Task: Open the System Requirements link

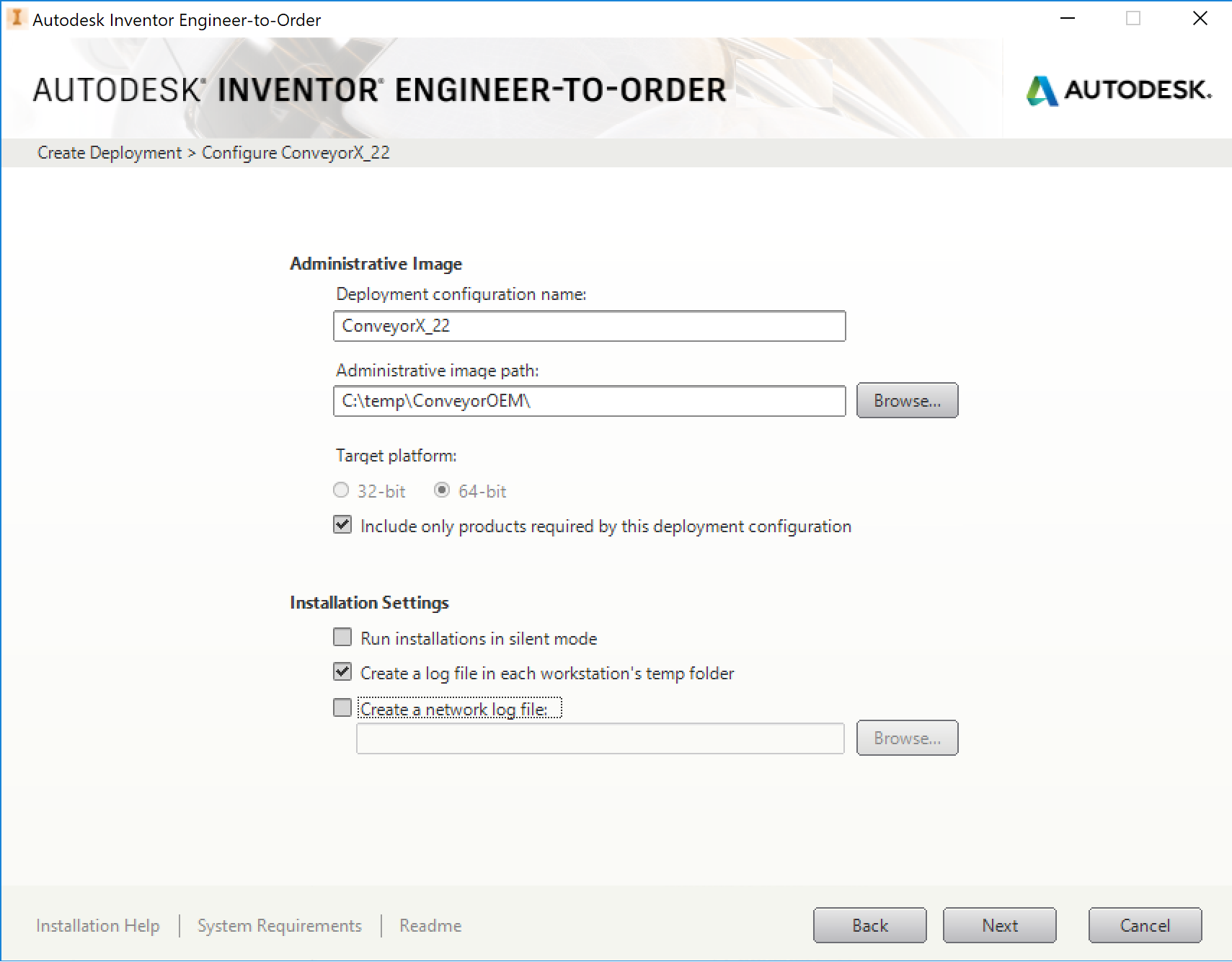Action: (x=280, y=925)
